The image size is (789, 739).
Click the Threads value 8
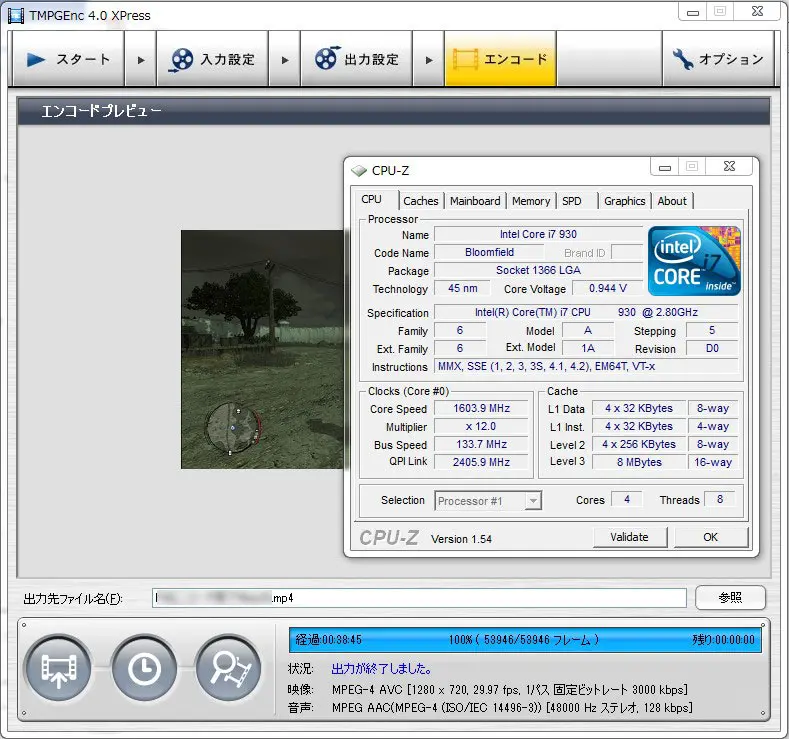(x=720, y=499)
